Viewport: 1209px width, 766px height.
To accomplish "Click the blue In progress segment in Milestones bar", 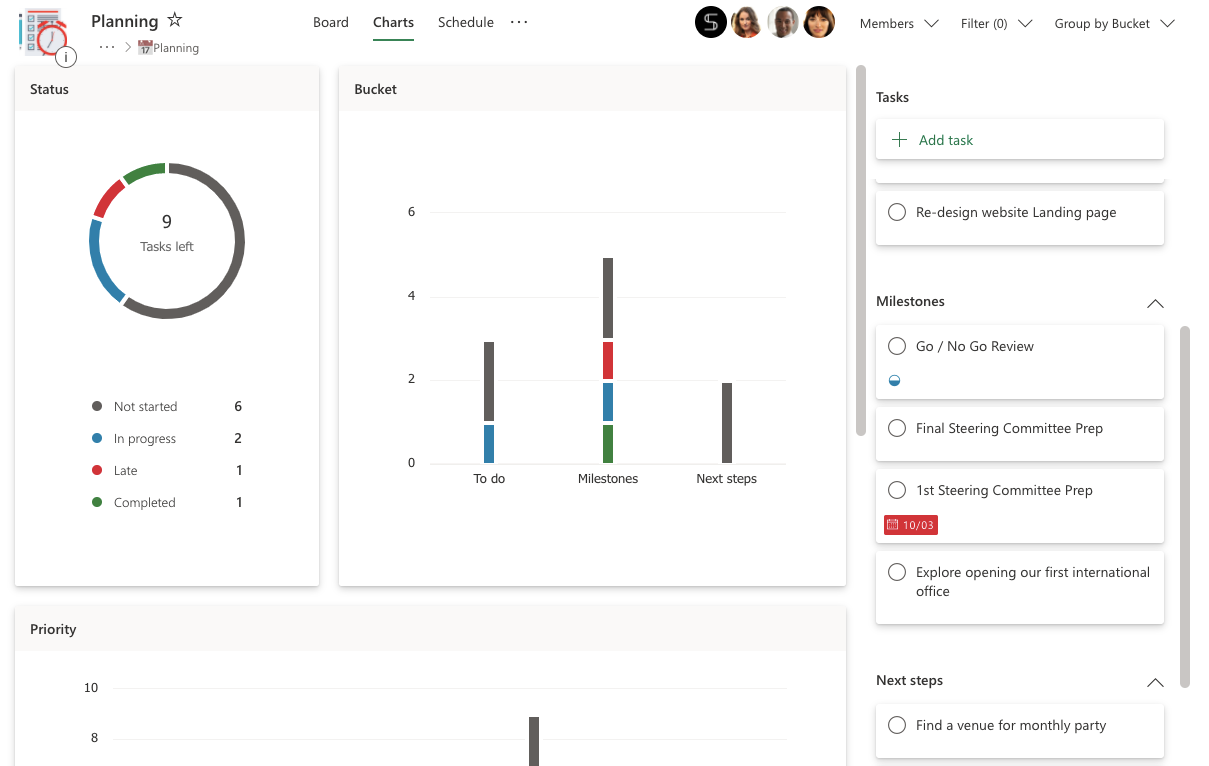I will [608, 402].
